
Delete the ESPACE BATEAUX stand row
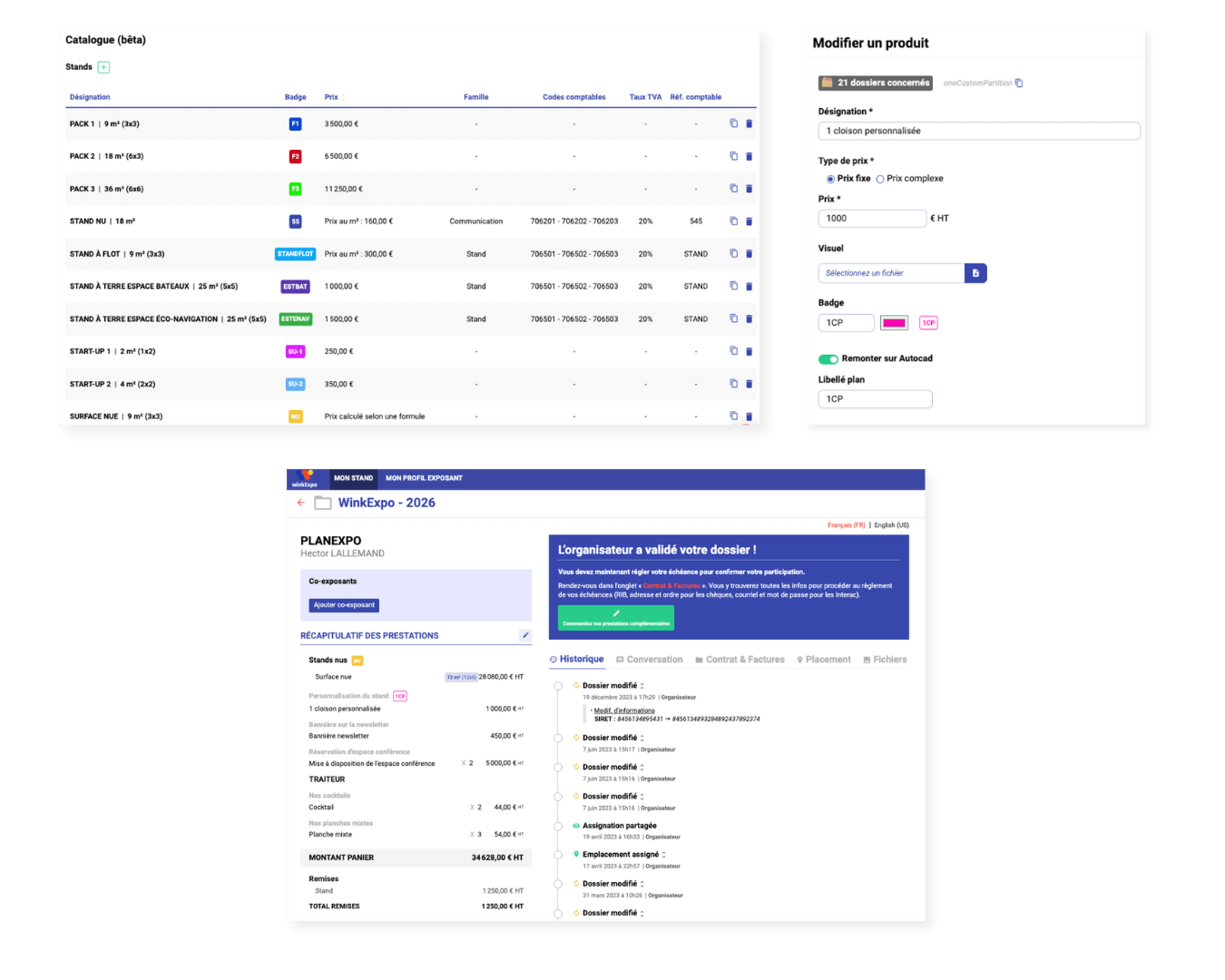click(749, 286)
